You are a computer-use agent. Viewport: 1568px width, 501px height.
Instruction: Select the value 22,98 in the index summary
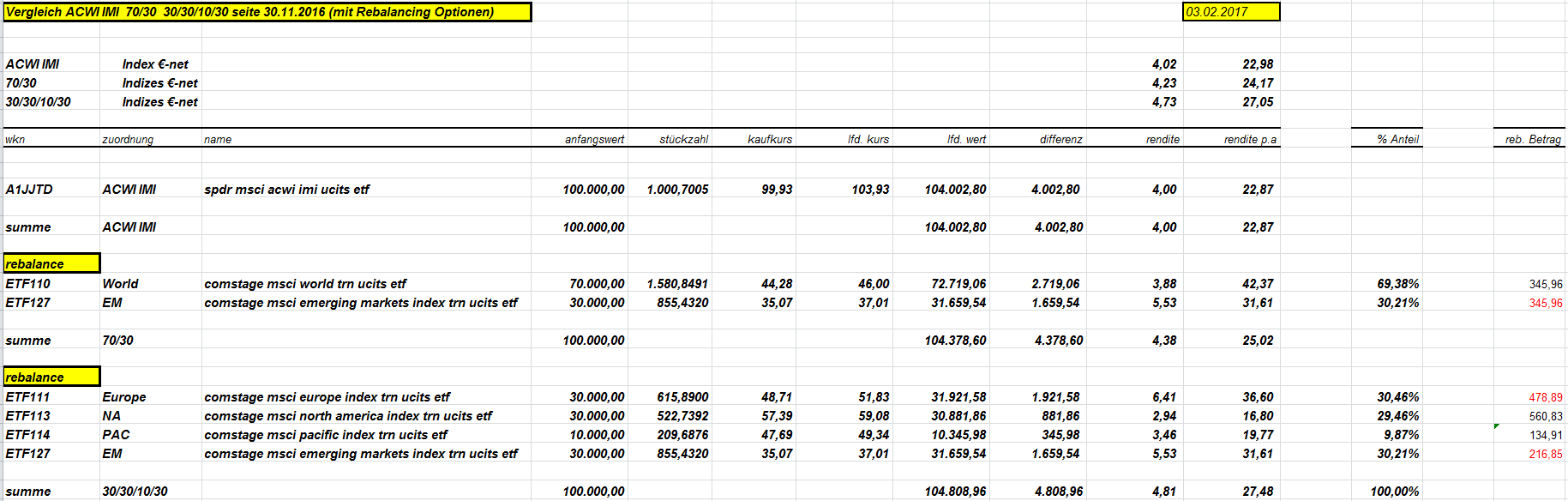tap(1258, 64)
